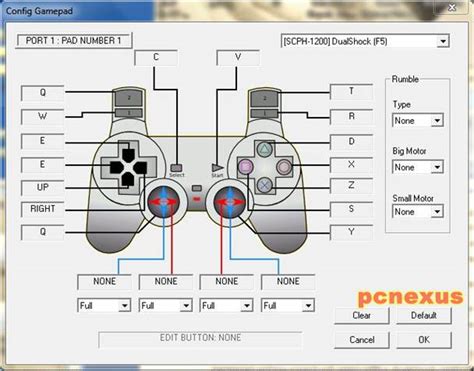Select the Y field linked to right stick press

tap(351, 232)
